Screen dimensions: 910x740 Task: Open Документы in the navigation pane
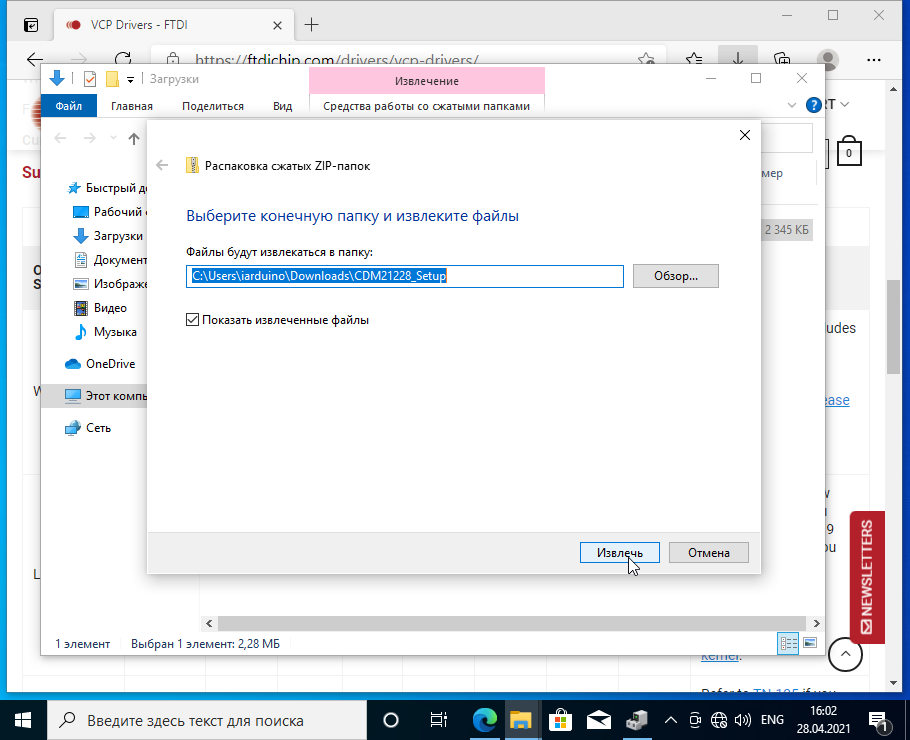coord(110,260)
